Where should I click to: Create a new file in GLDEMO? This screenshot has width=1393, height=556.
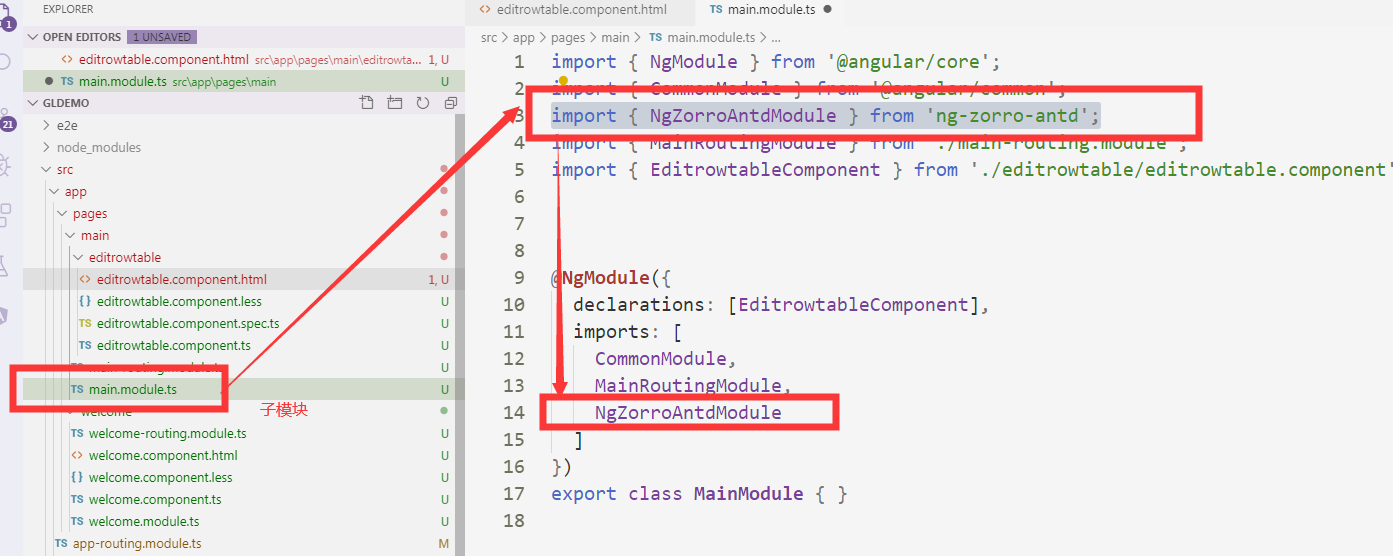coord(367,103)
